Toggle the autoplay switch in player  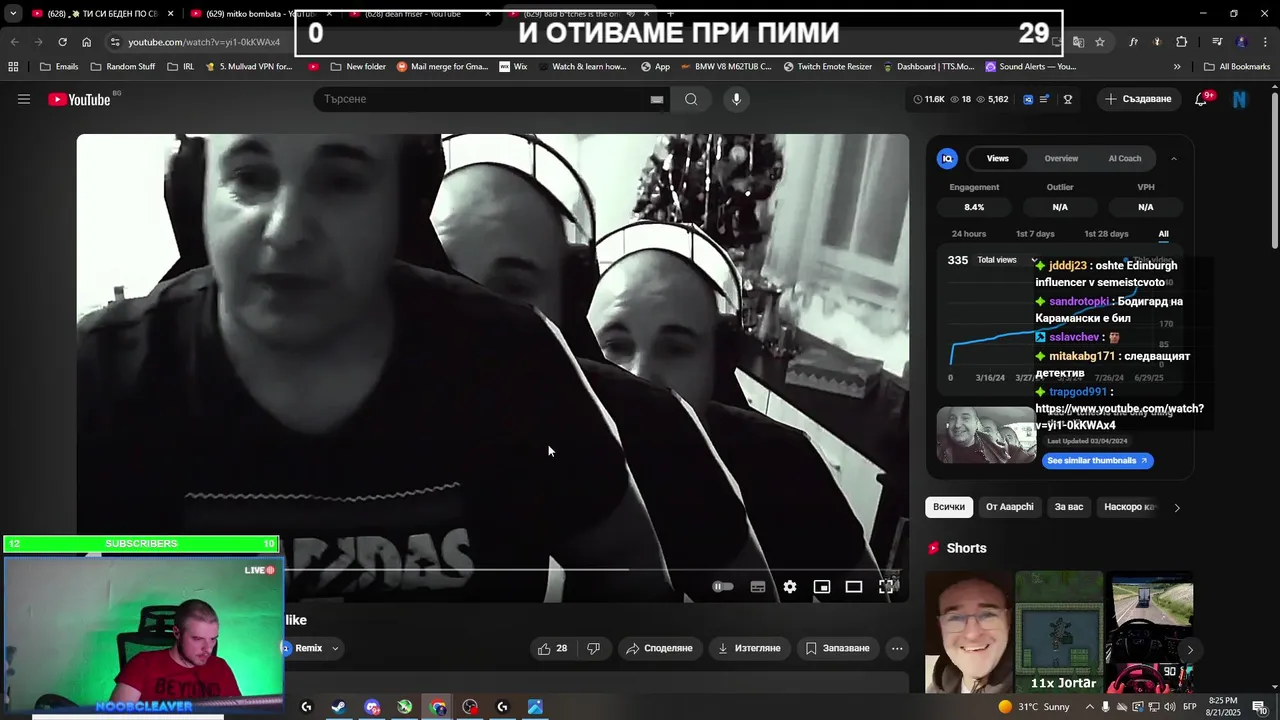722,587
